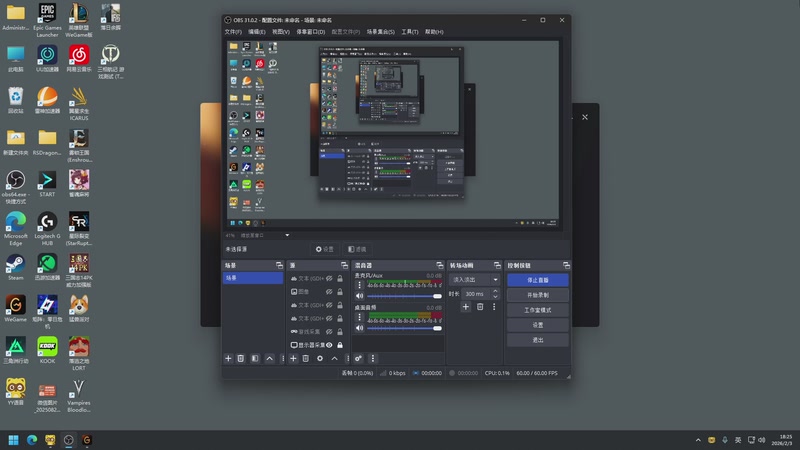This screenshot has height=450, width=800.
Task: Adjust the 麦克风/Aux volume slider
Action: coord(404,296)
